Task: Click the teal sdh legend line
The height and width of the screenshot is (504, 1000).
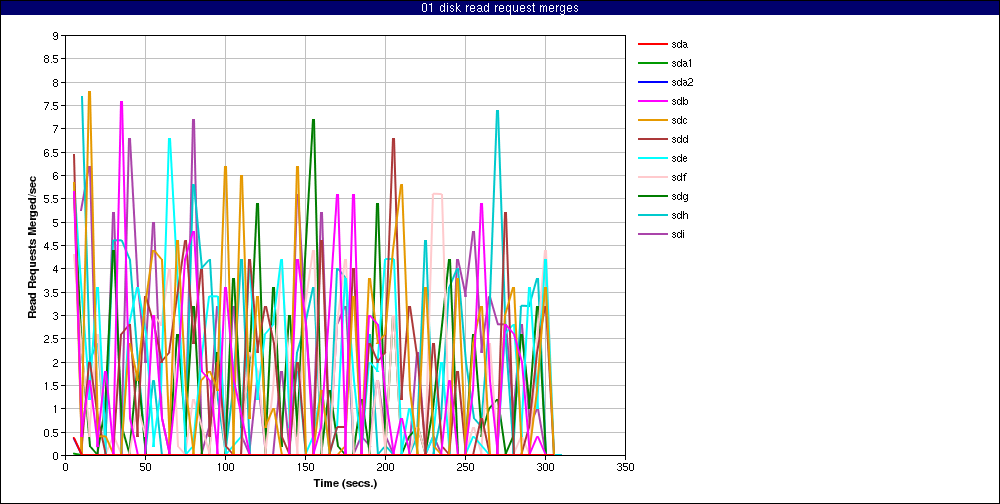Action: [651, 216]
